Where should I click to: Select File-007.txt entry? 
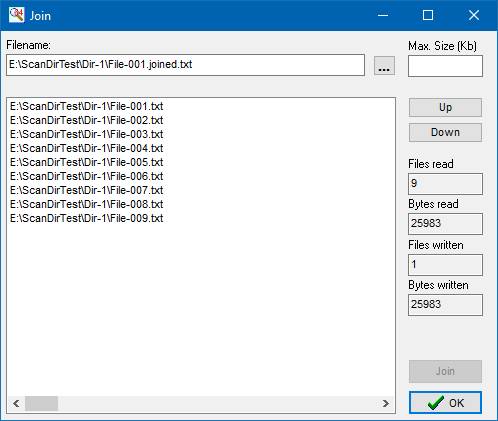coord(87,190)
